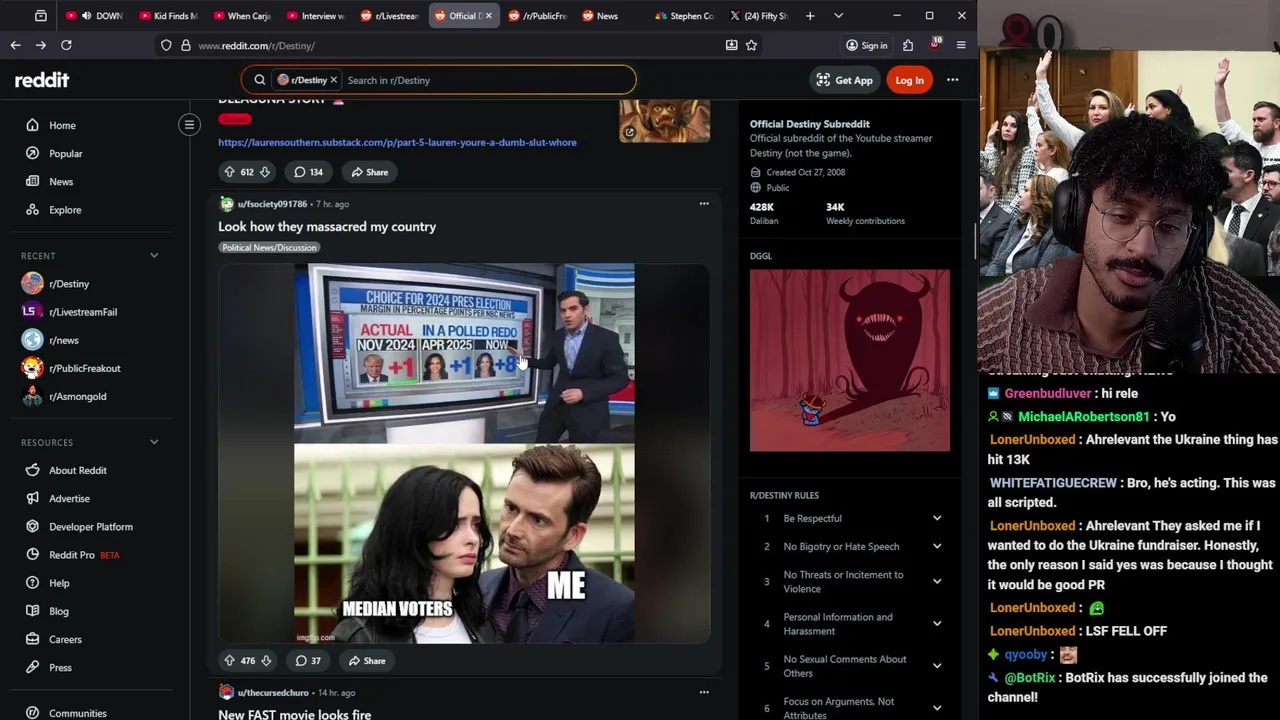The height and width of the screenshot is (720, 1280).
Task: Open Popular in the sidebar
Action: click(x=66, y=153)
